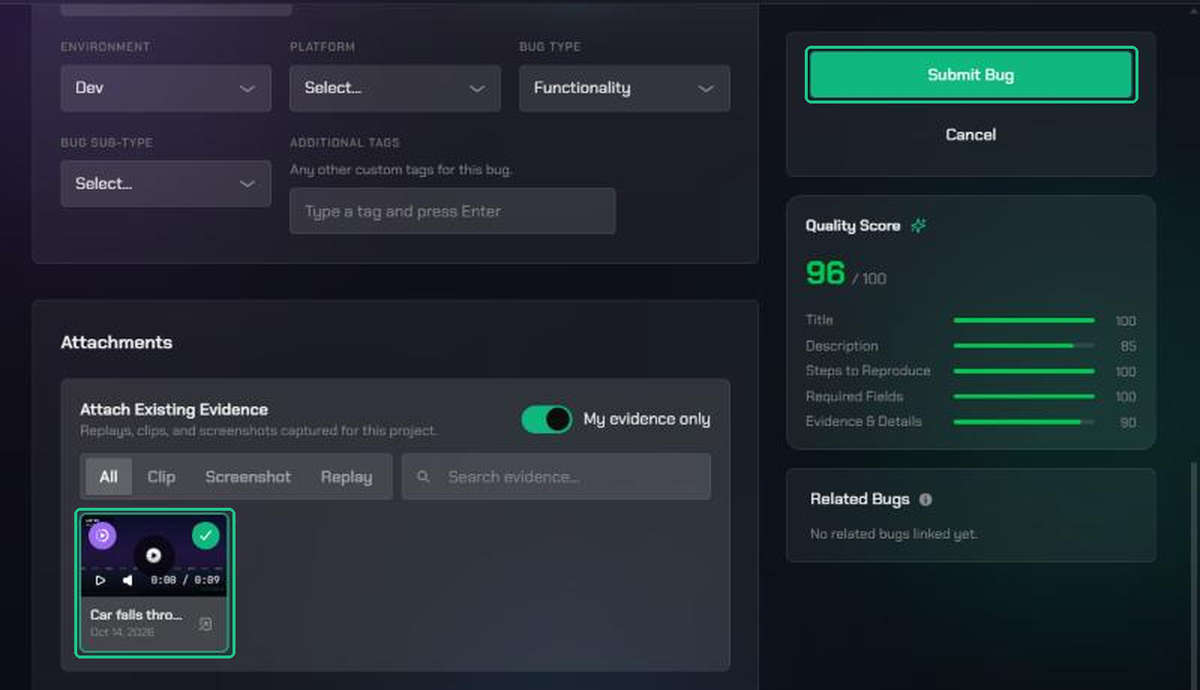Focus the additional tags input field
1200x690 pixels.
point(452,211)
